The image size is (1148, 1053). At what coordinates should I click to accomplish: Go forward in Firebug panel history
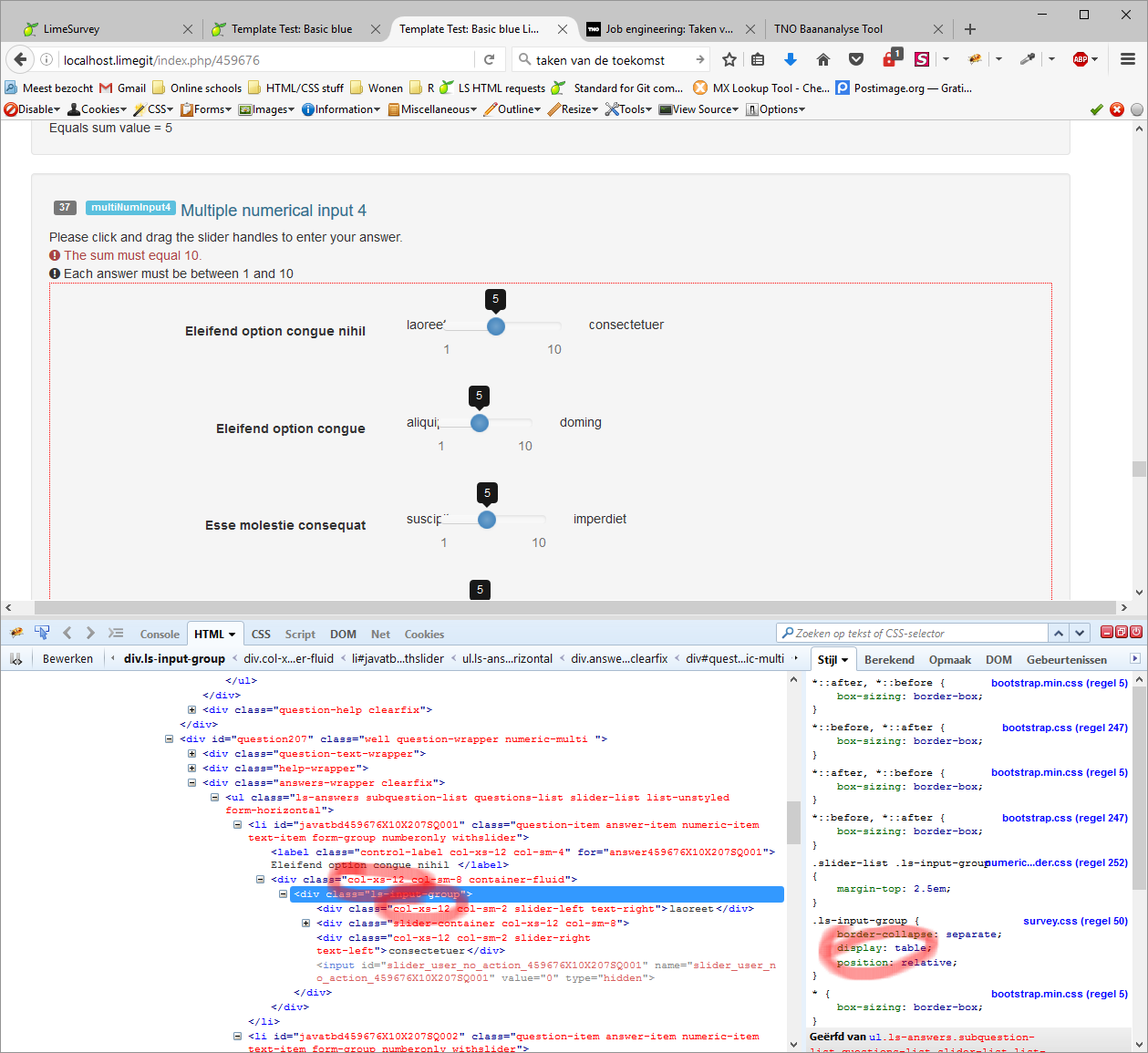[x=89, y=633]
